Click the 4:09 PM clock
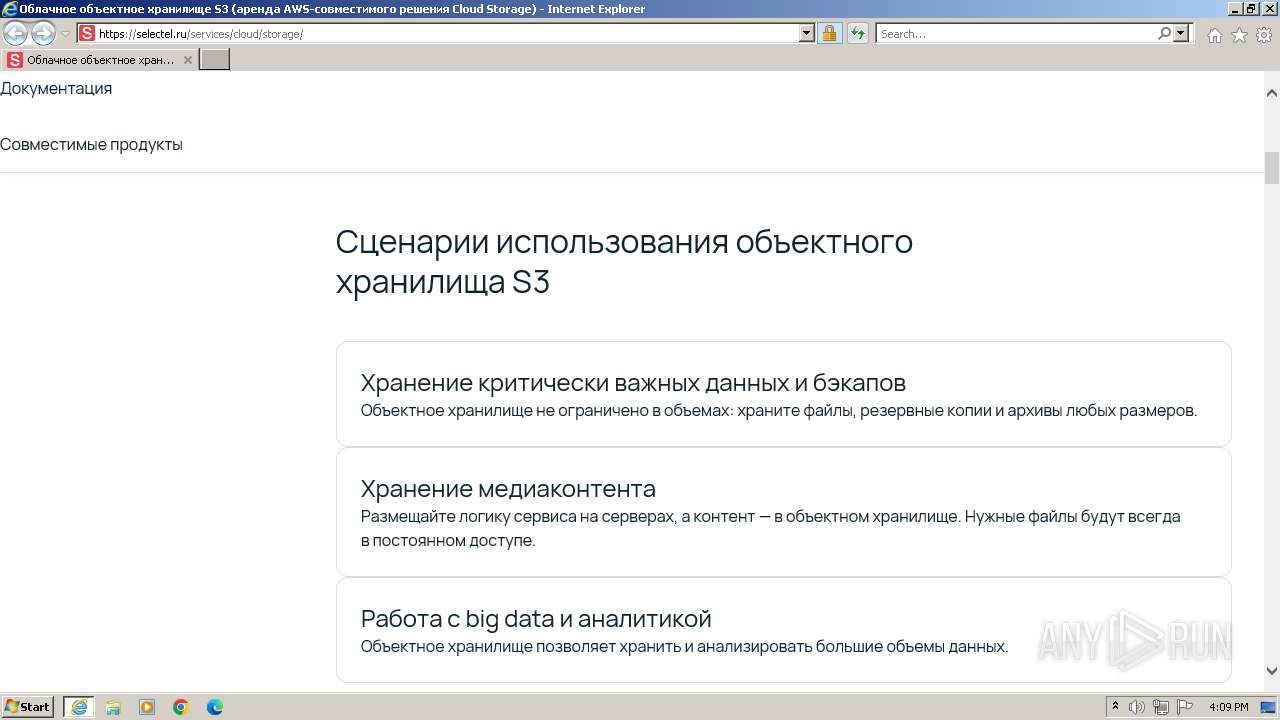The image size is (1280, 720). tap(1228, 707)
